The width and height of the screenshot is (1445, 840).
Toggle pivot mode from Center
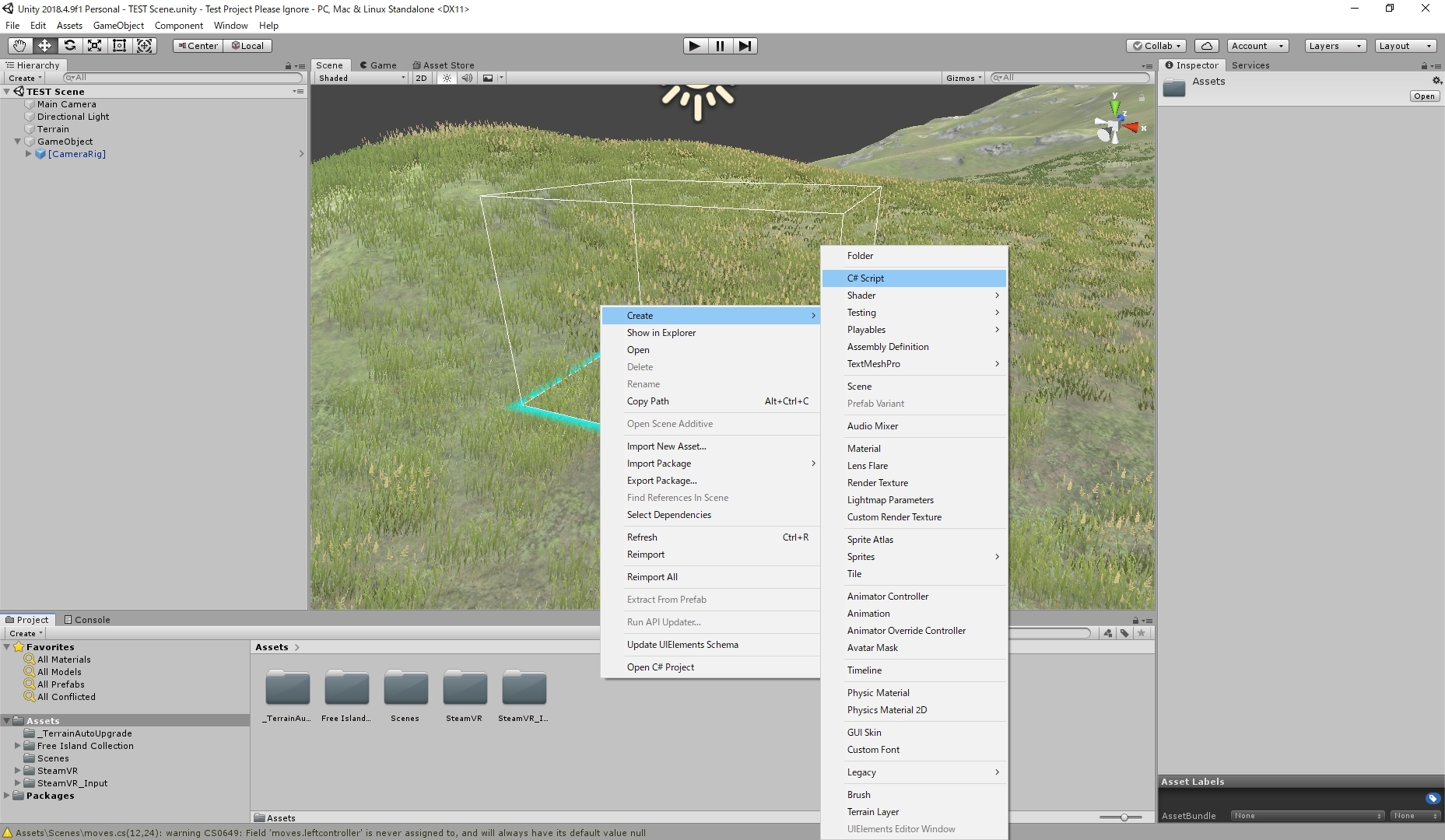coord(197,46)
